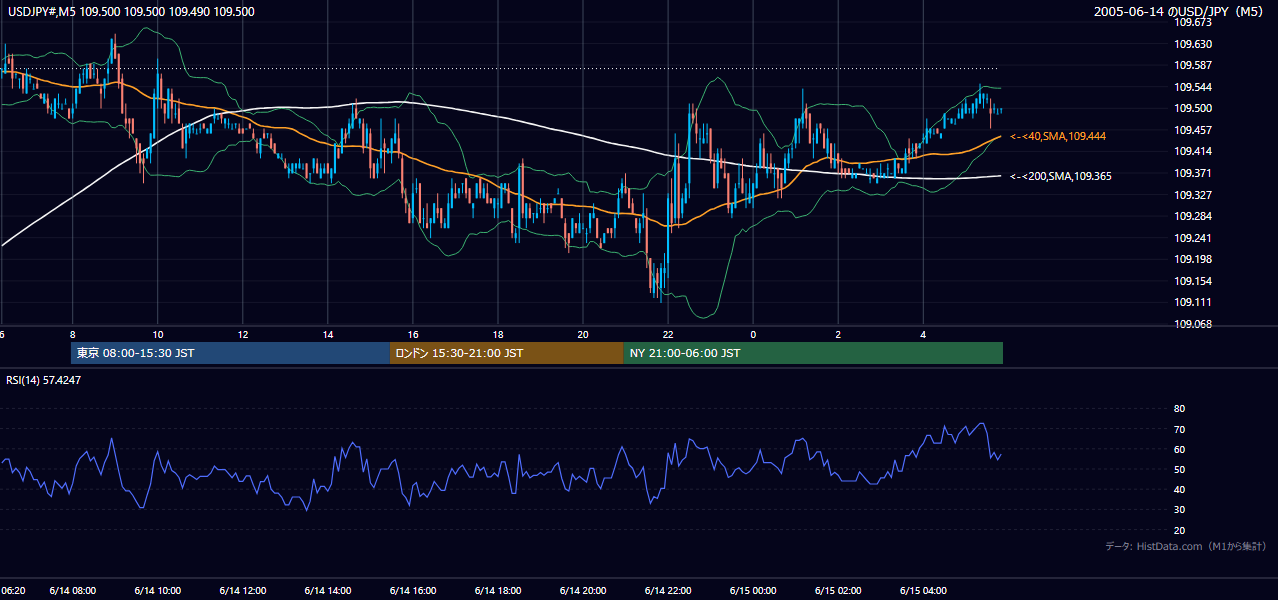
Task: Select the 200 SMA 109.365 label
Action: pos(1061,176)
